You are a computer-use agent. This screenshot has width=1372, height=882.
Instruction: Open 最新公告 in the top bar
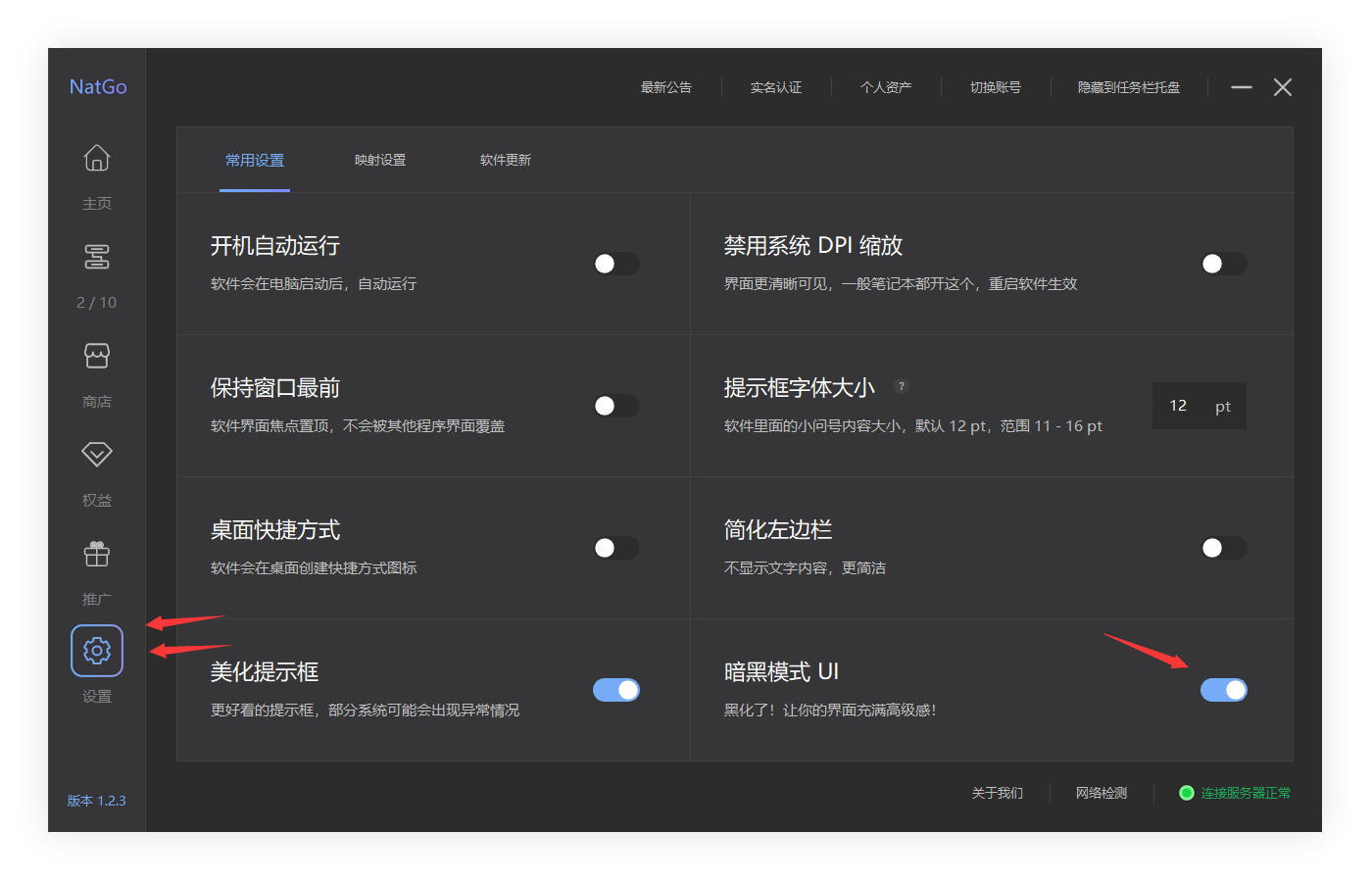[x=666, y=87]
